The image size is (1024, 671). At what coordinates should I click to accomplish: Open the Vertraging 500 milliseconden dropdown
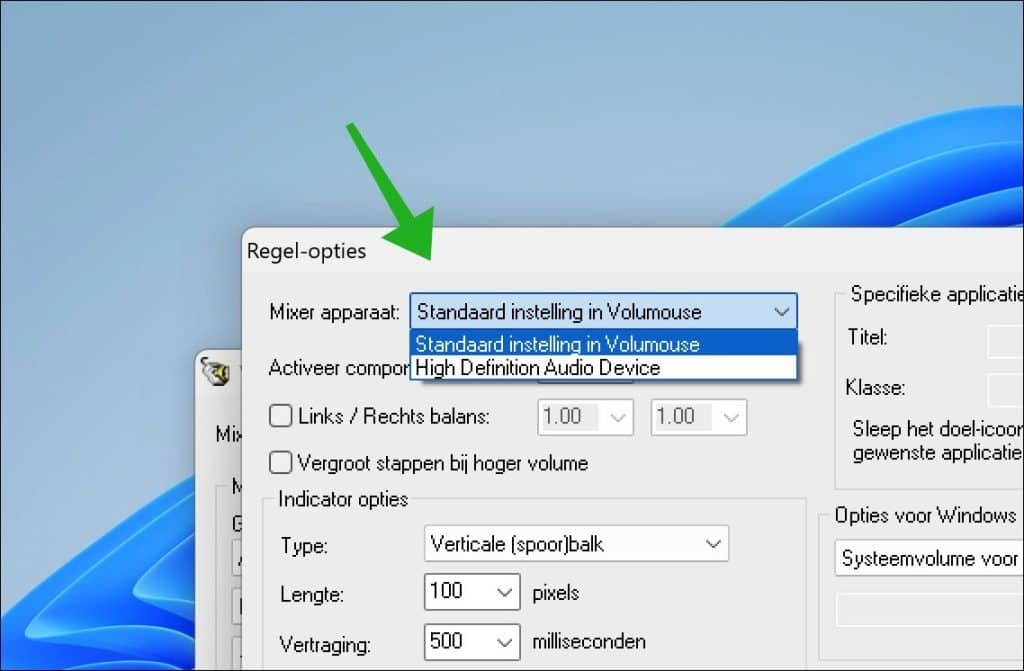472,642
